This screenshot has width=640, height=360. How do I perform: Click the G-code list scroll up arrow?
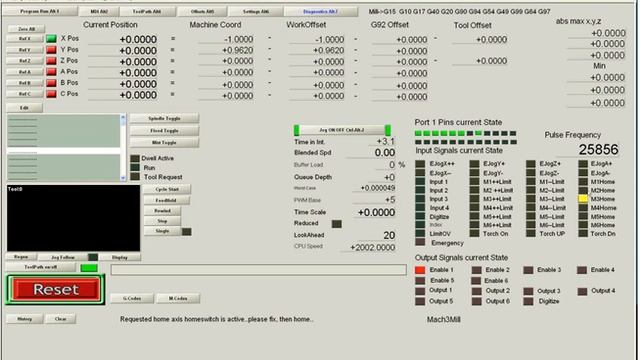pos(123,118)
